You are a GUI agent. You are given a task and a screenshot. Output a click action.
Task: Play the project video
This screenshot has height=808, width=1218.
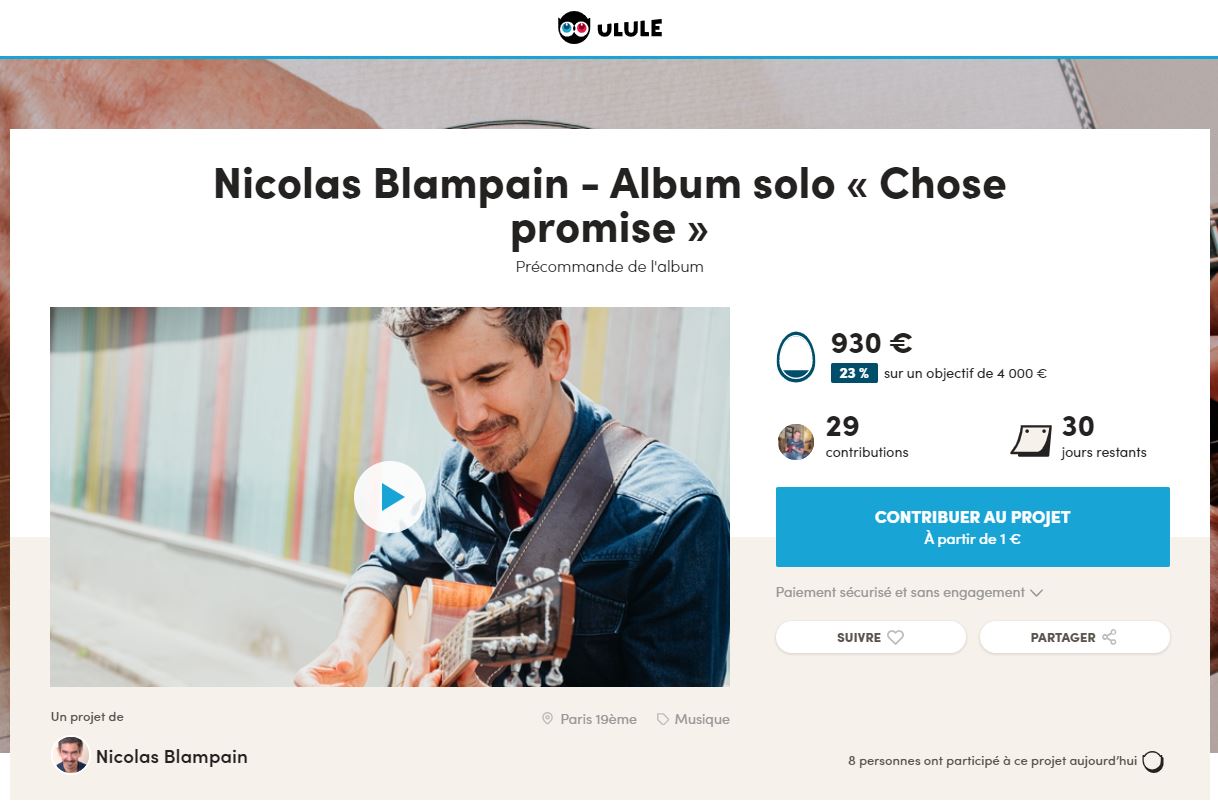tap(390, 497)
